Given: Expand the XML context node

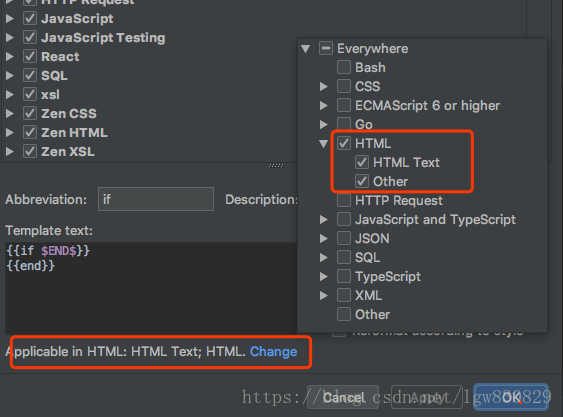Looking at the screenshot, I should click(324, 295).
